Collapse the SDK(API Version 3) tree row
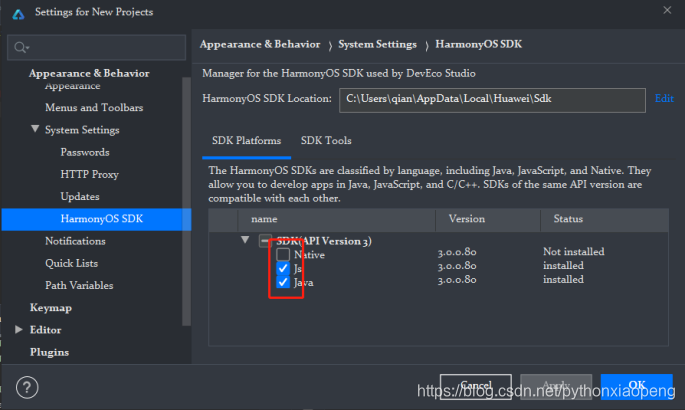This screenshot has height=410, width=685. [245, 240]
